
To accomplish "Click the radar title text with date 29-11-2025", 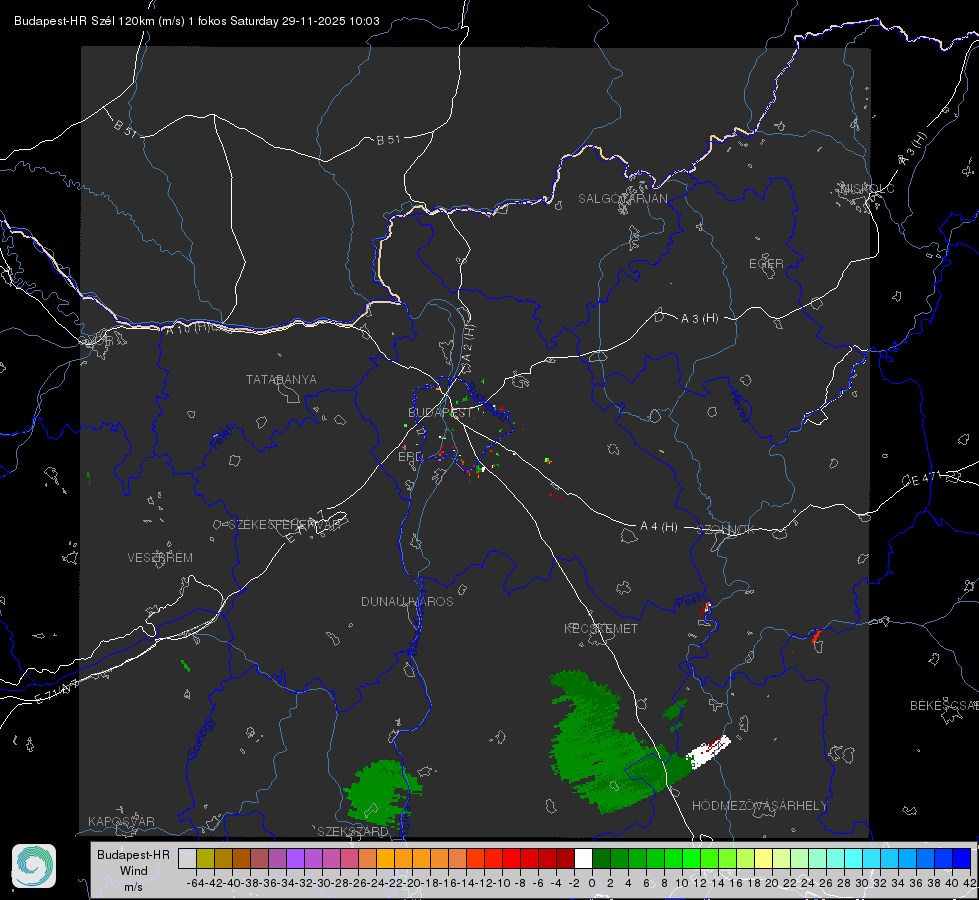I will tap(197, 21).
